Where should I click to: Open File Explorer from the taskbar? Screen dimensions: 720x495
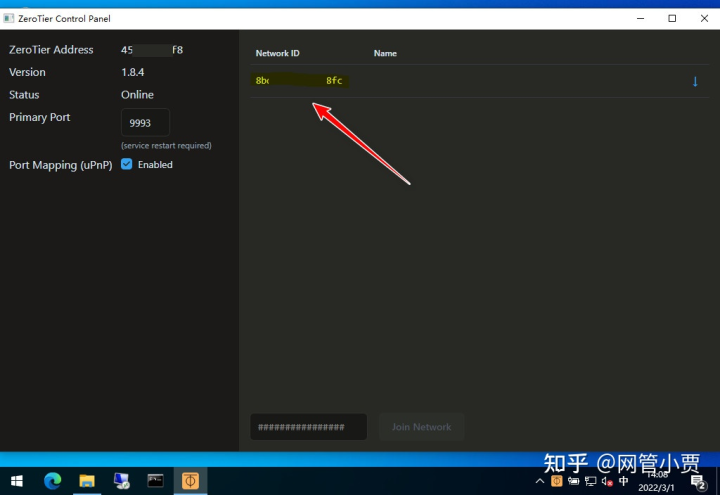[x=87, y=481]
